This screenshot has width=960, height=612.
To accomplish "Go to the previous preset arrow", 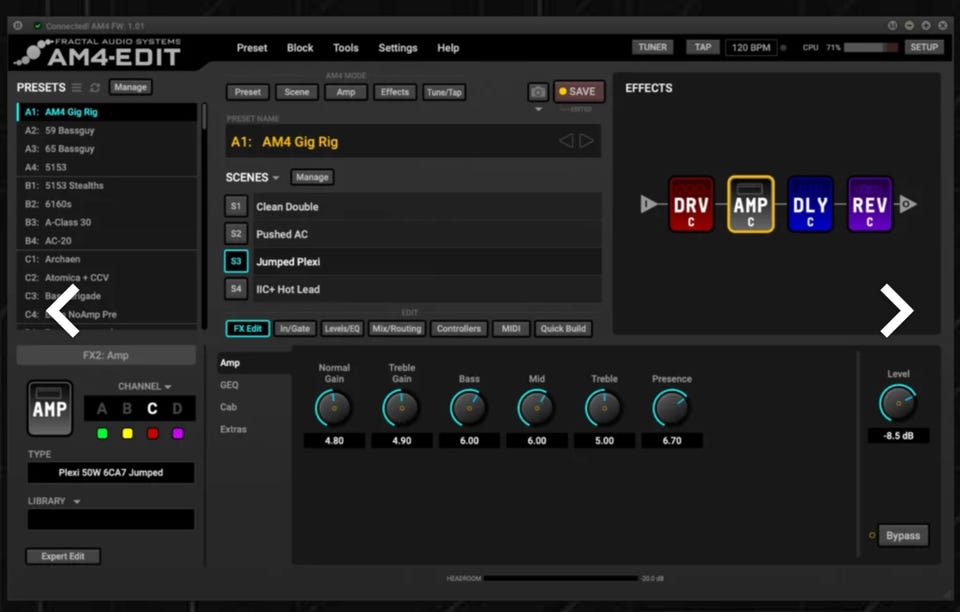I will pyautogui.click(x=566, y=141).
